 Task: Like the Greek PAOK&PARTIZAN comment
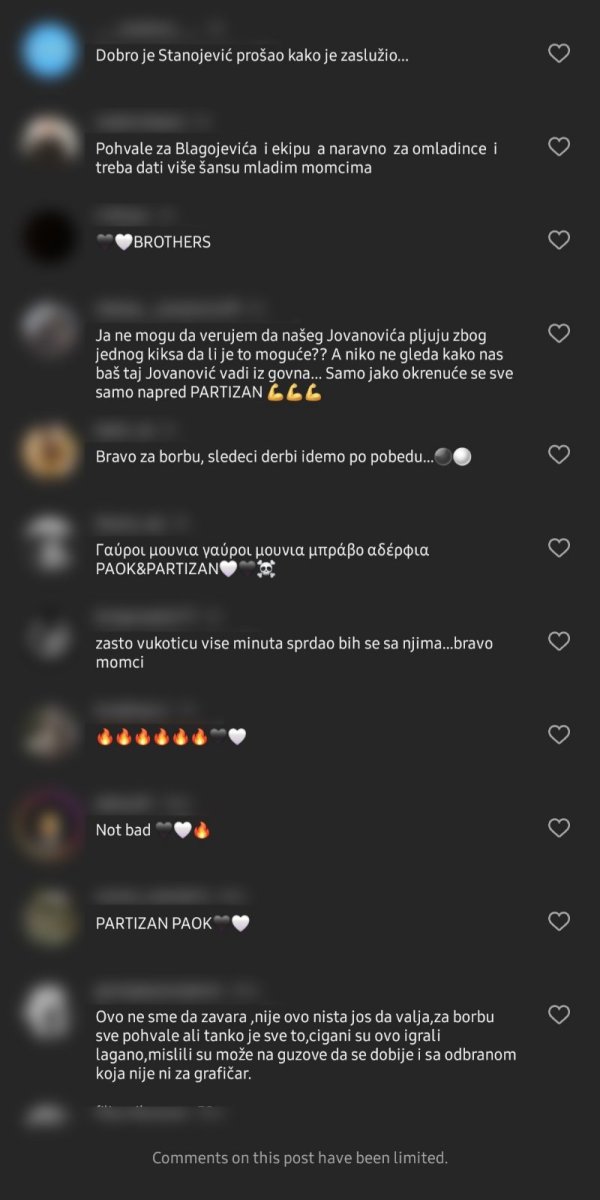(x=559, y=547)
